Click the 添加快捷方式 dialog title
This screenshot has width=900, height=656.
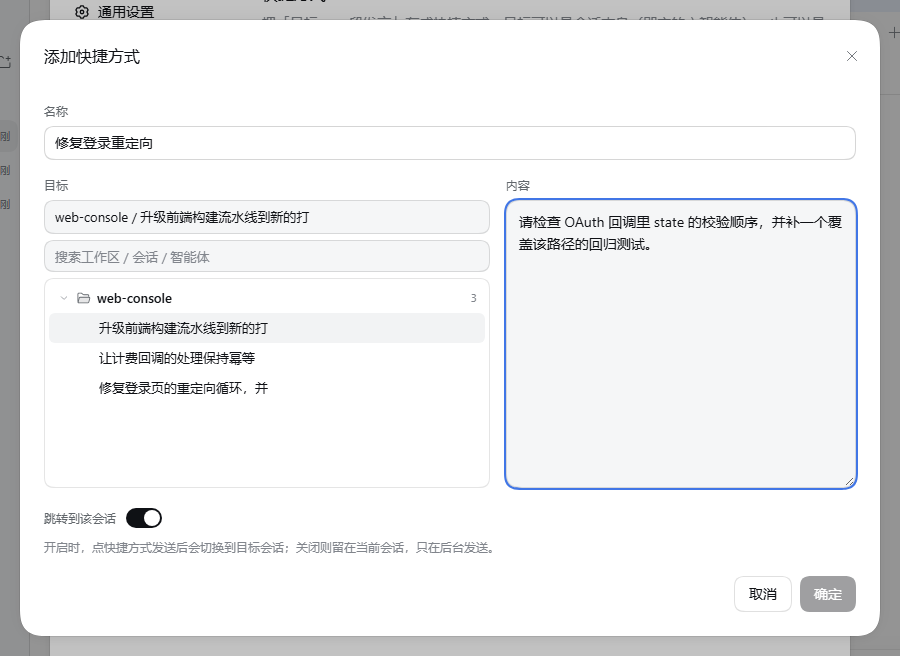pyautogui.click(x=92, y=56)
